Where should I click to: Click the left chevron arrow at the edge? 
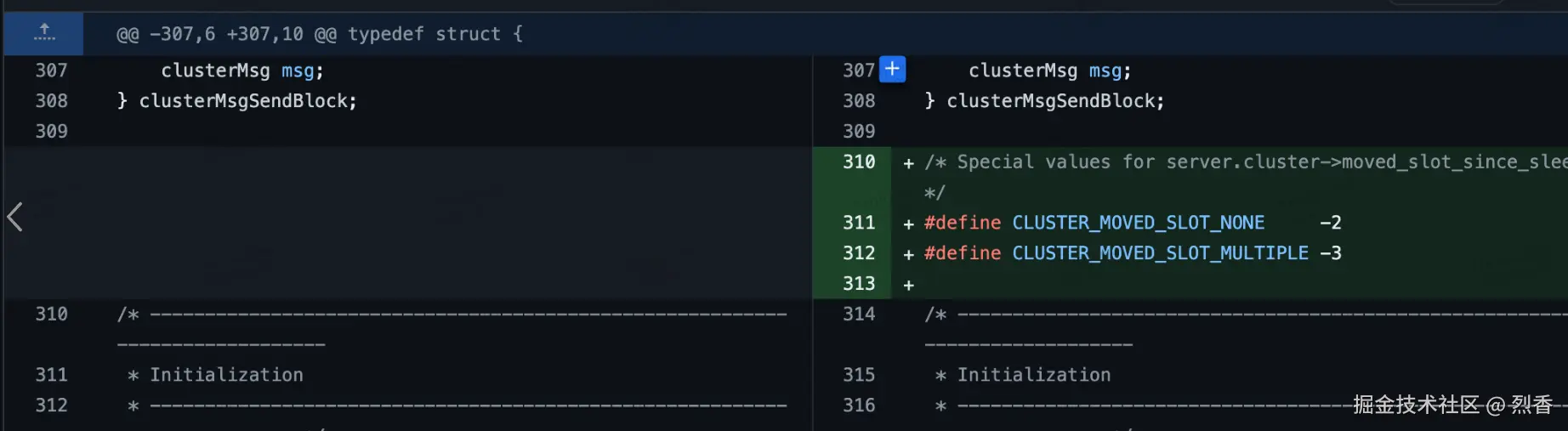[14, 217]
